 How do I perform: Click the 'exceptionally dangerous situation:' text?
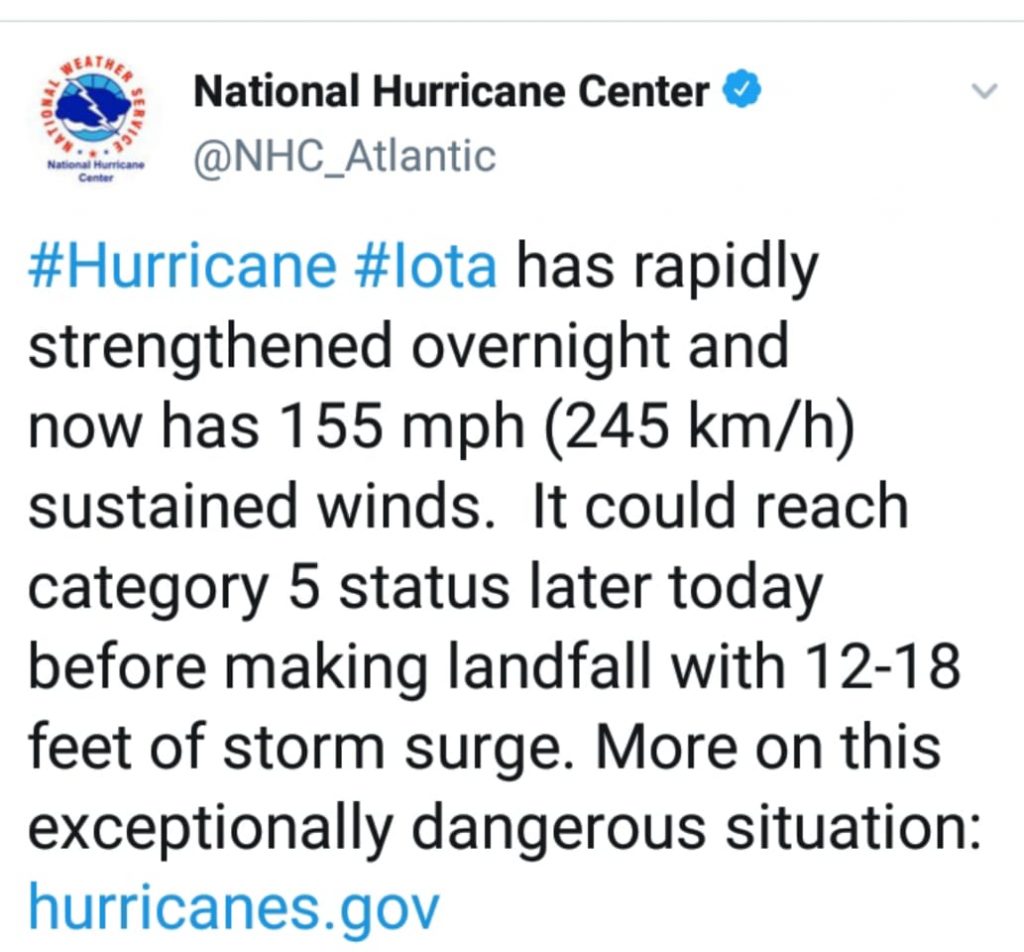(x=504, y=830)
